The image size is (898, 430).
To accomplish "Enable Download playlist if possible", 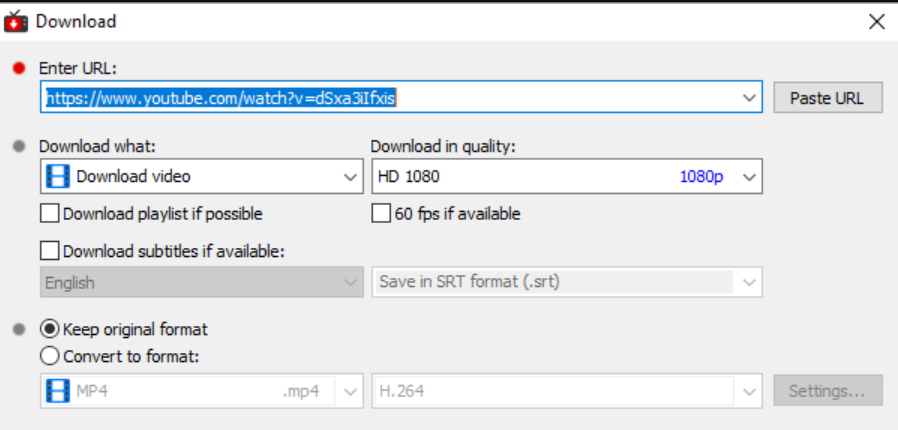I will point(50,214).
